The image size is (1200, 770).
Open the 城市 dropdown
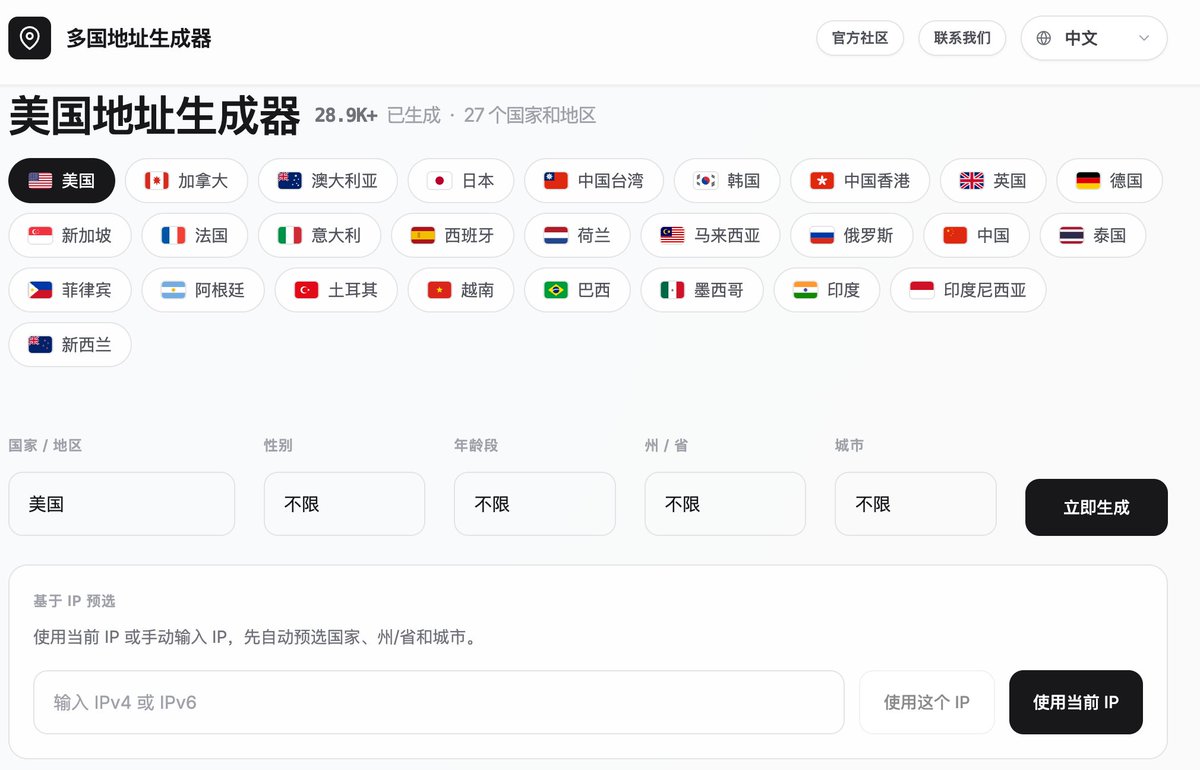click(x=916, y=504)
